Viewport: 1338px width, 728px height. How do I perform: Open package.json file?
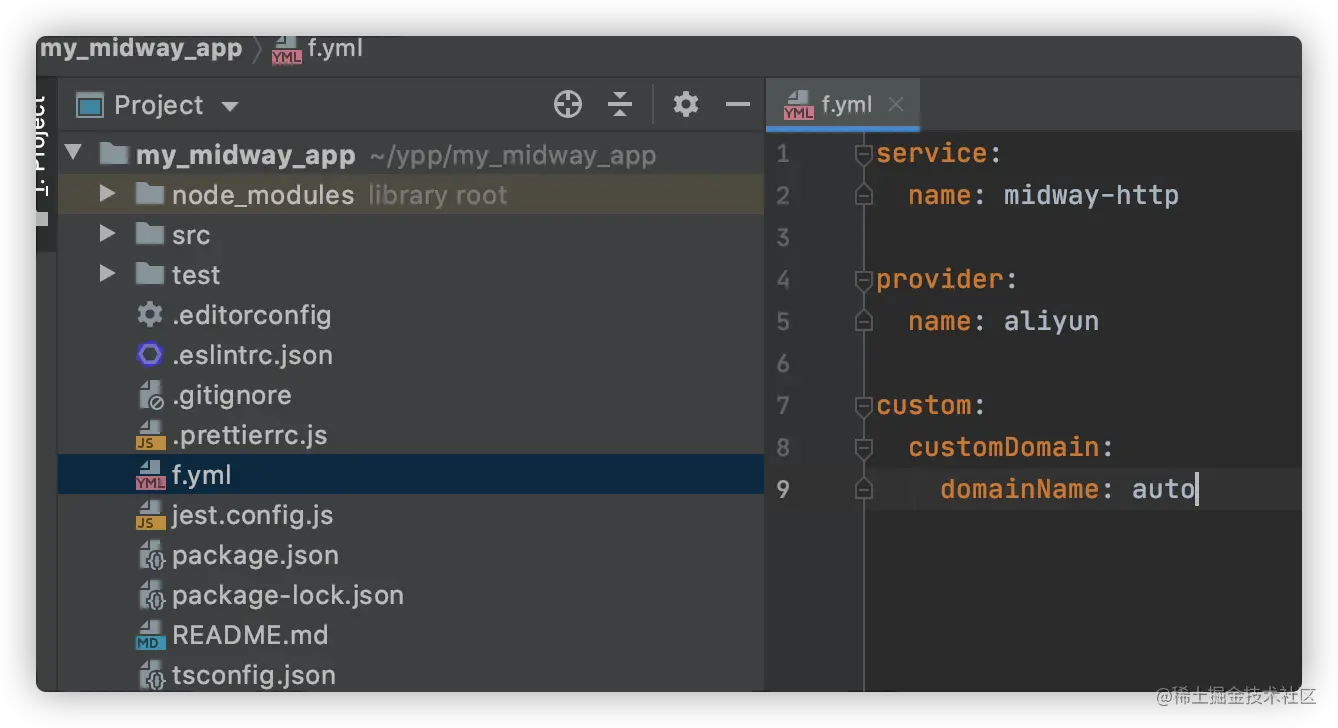click(255, 556)
